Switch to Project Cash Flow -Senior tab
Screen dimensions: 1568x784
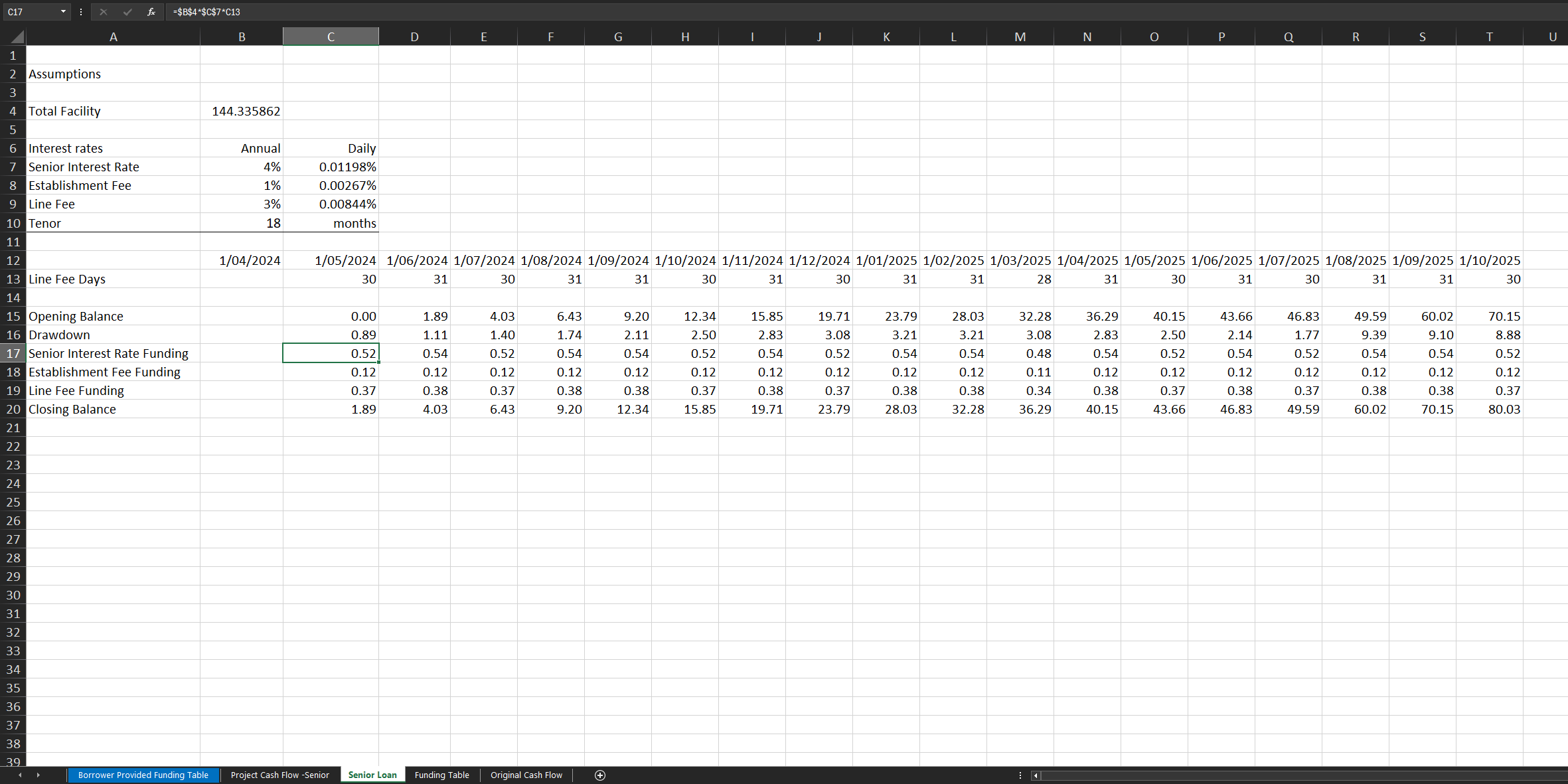point(279,775)
